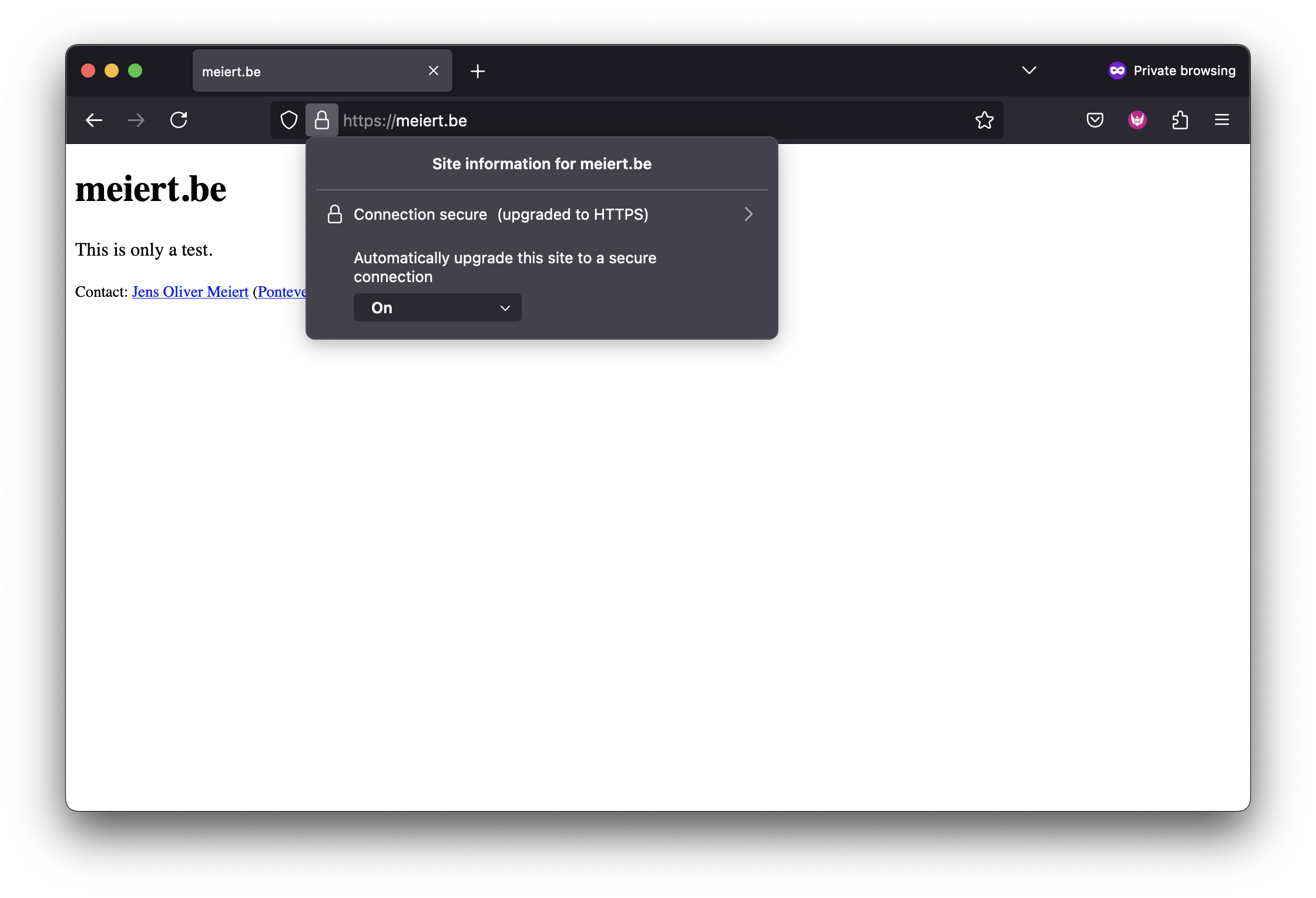
Task: Click the https://meiert.be address field
Action: coord(646,120)
